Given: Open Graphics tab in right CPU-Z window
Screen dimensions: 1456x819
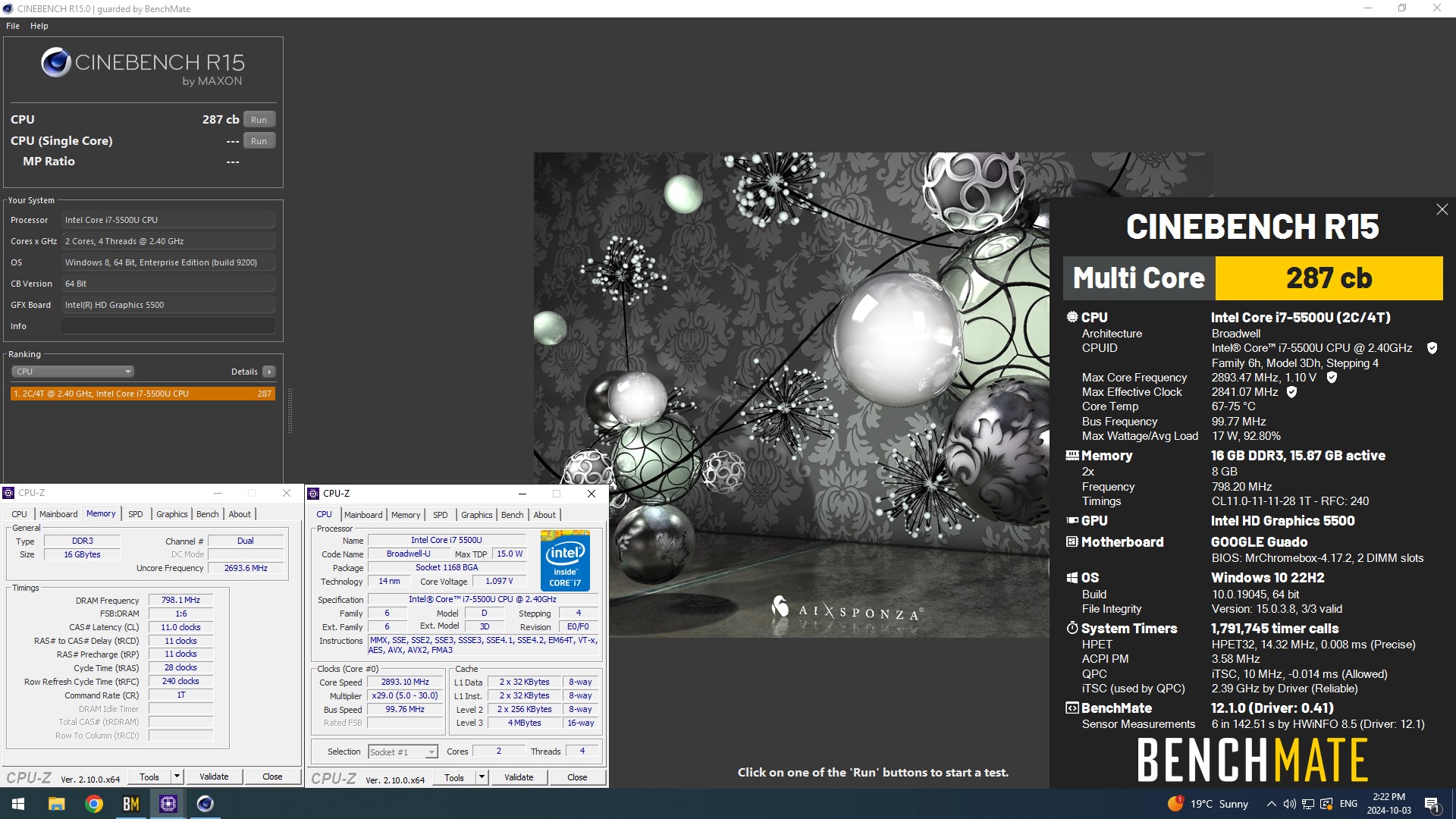Looking at the screenshot, I should pyautogui.click(x=477, y=515).
